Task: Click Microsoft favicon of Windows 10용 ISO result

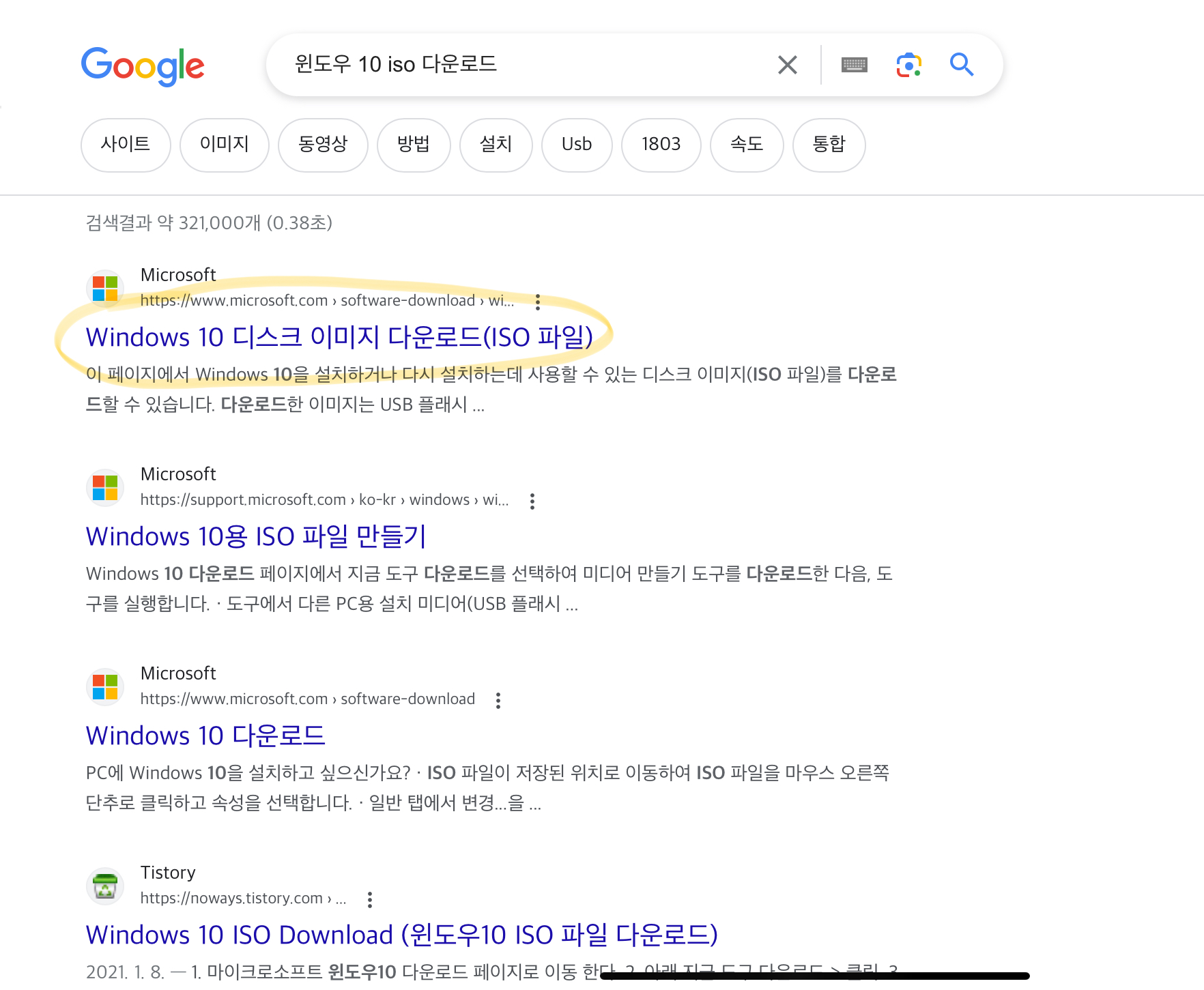Action: click(x=105, y=487)
